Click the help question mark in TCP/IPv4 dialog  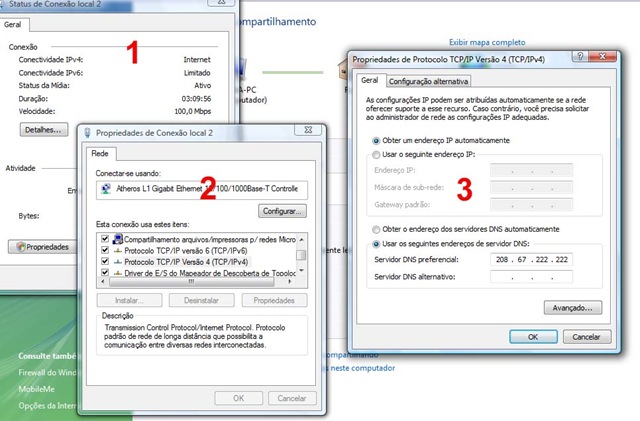[580, 56]
